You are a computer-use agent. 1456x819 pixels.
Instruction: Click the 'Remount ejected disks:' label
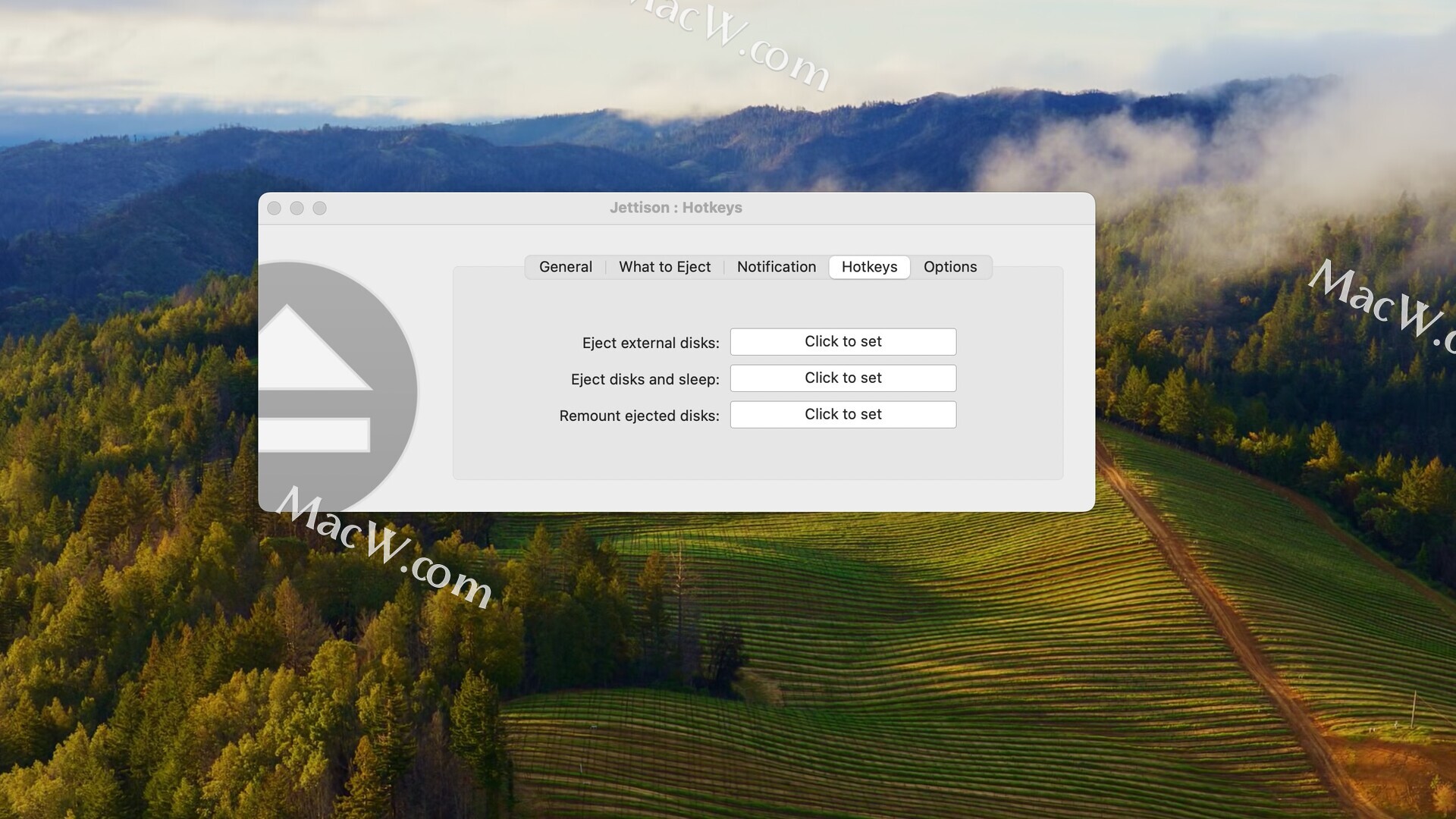[x=639, y=416]
